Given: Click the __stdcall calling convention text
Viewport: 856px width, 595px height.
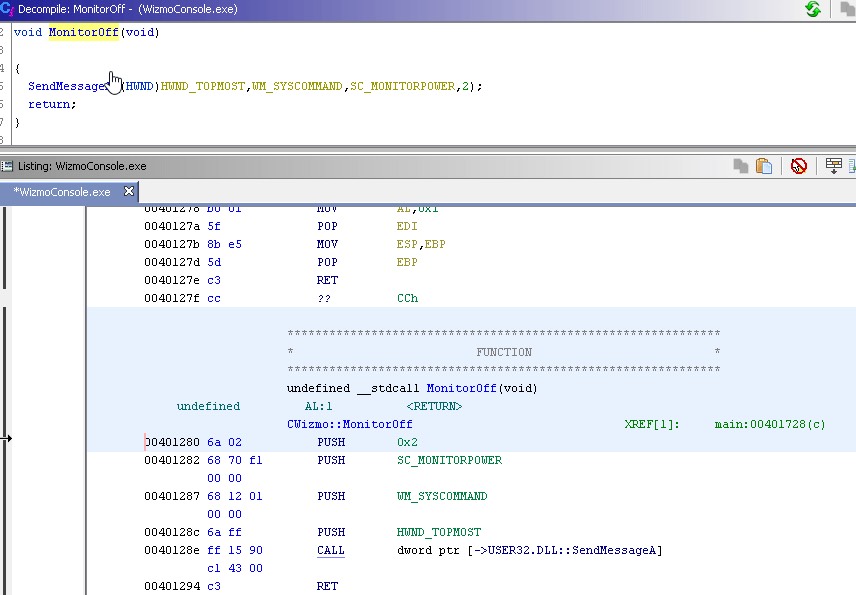Looking at the screenshot, I should [x=388, y=388].
